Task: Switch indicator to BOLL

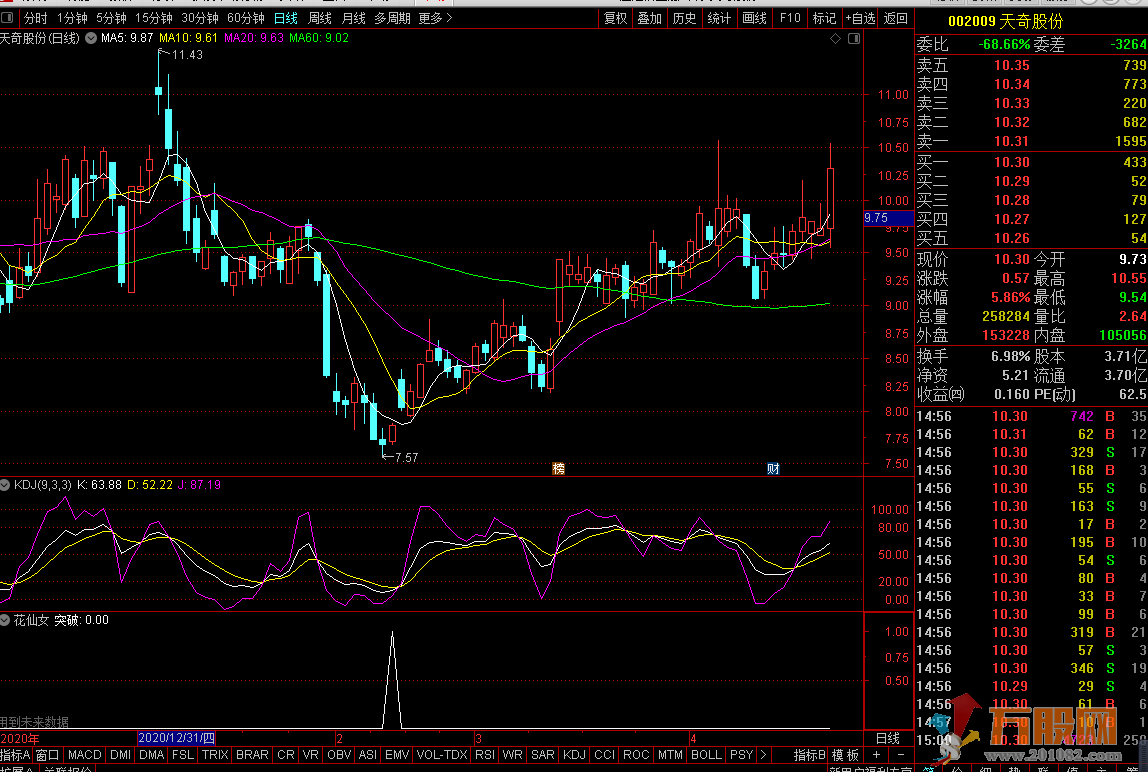Action: click(x=707, y=754)
